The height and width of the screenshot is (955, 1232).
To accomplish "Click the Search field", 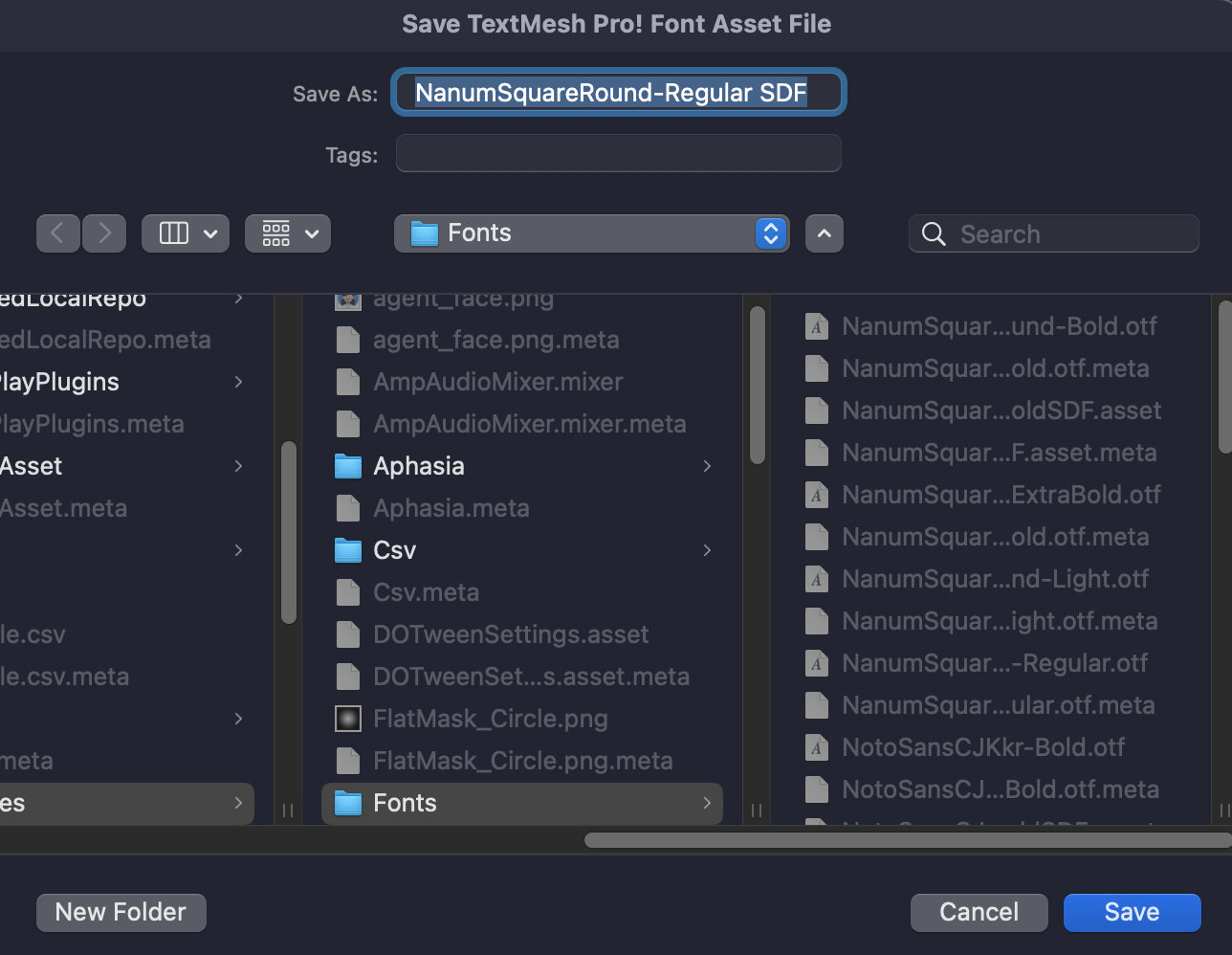I will click(x=1053, y=233).
